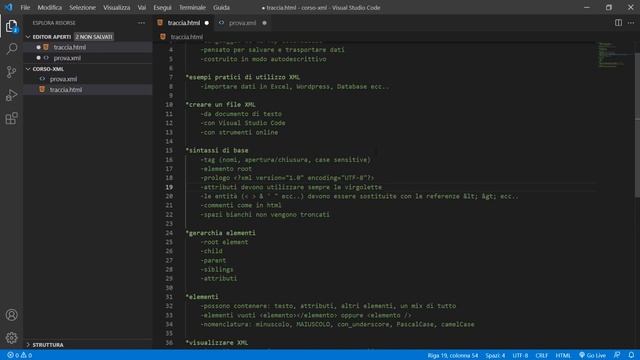Click HTML file icon in breadcrumb
640x360 pixels.
tap(163, 37)
